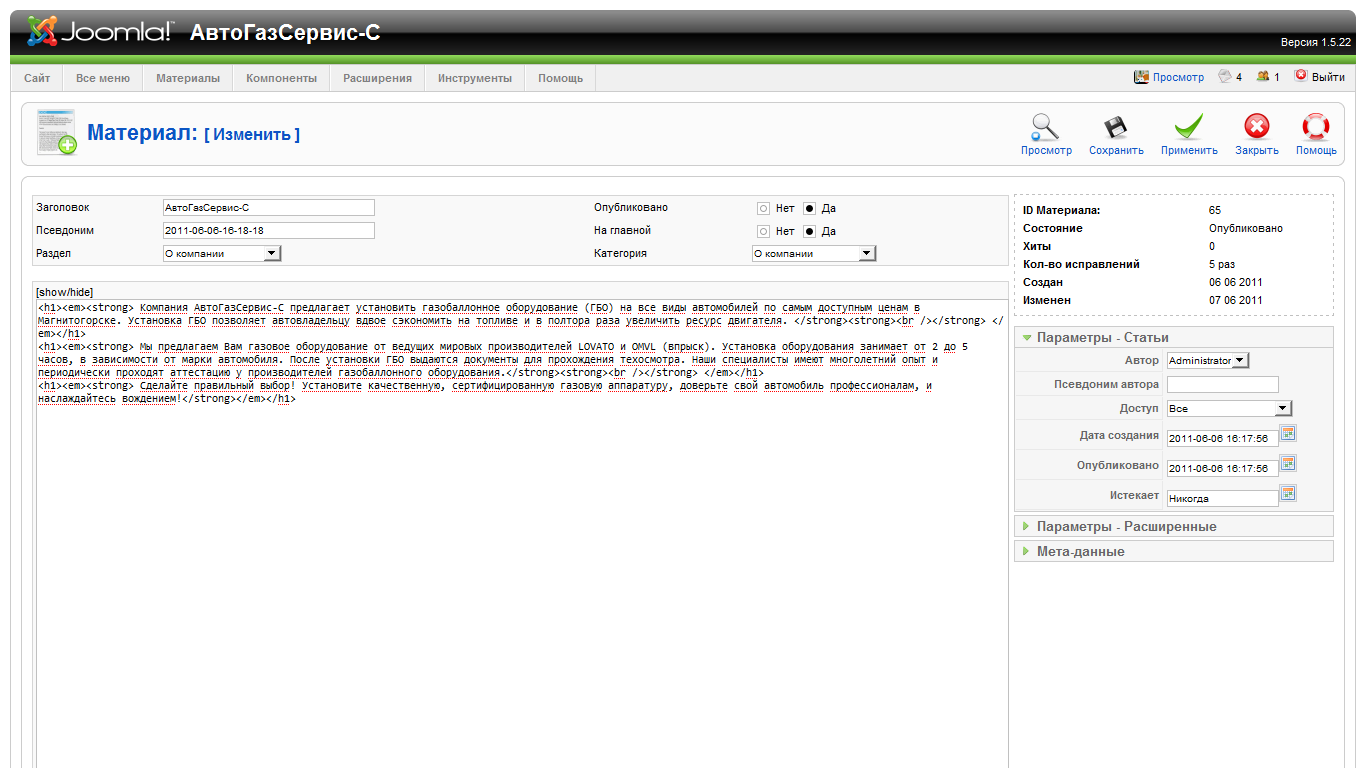Click the Дата создания date field
The height and width of the screenshot is (768, 1366).
pos(1223,438)
